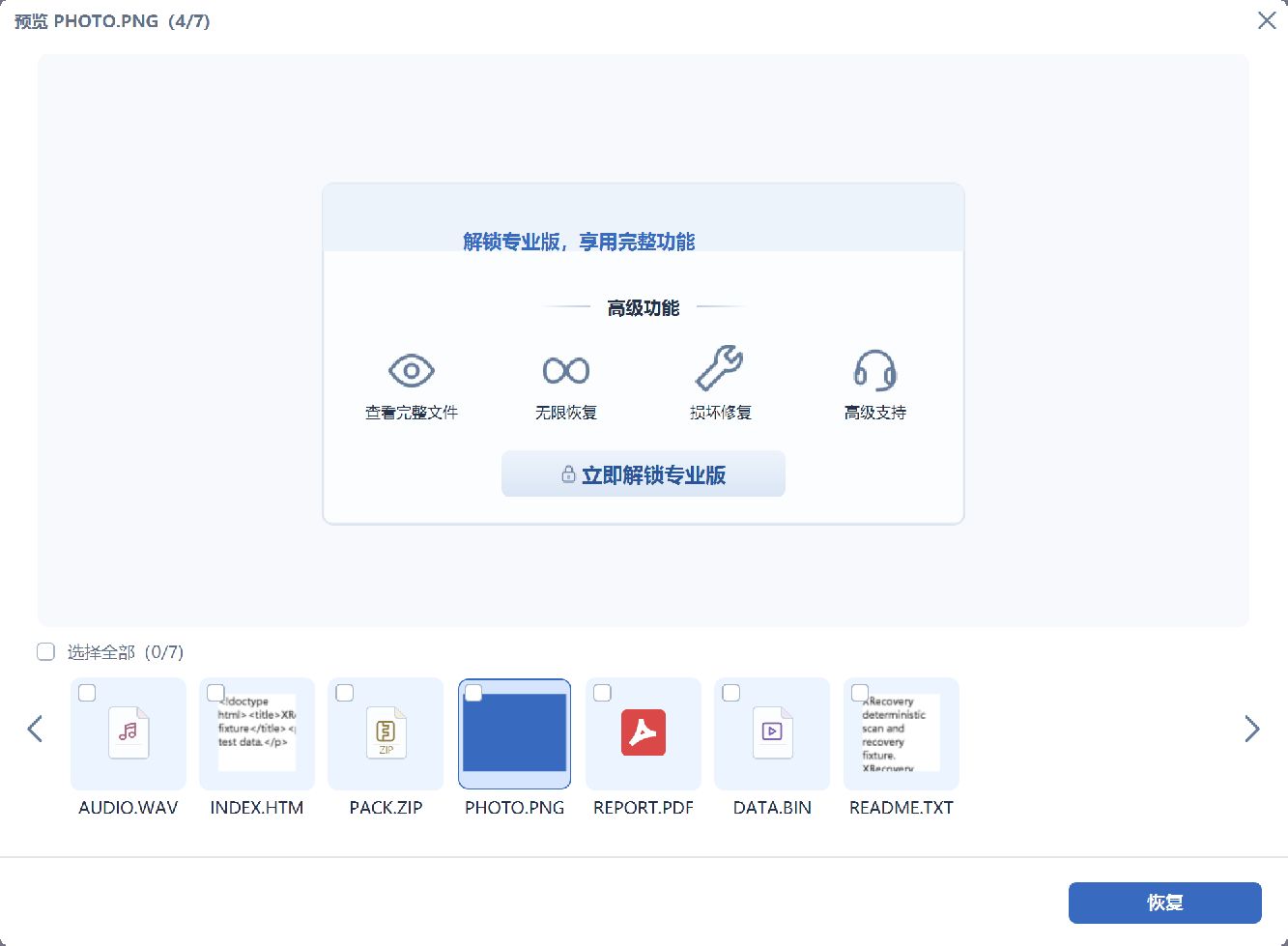Click the headset icon for premium support

(875, 369)
